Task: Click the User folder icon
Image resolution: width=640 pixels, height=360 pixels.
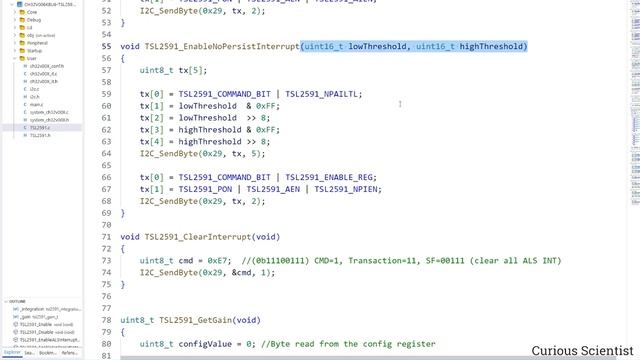Action: pyautogui.click(x=22, y=58)
